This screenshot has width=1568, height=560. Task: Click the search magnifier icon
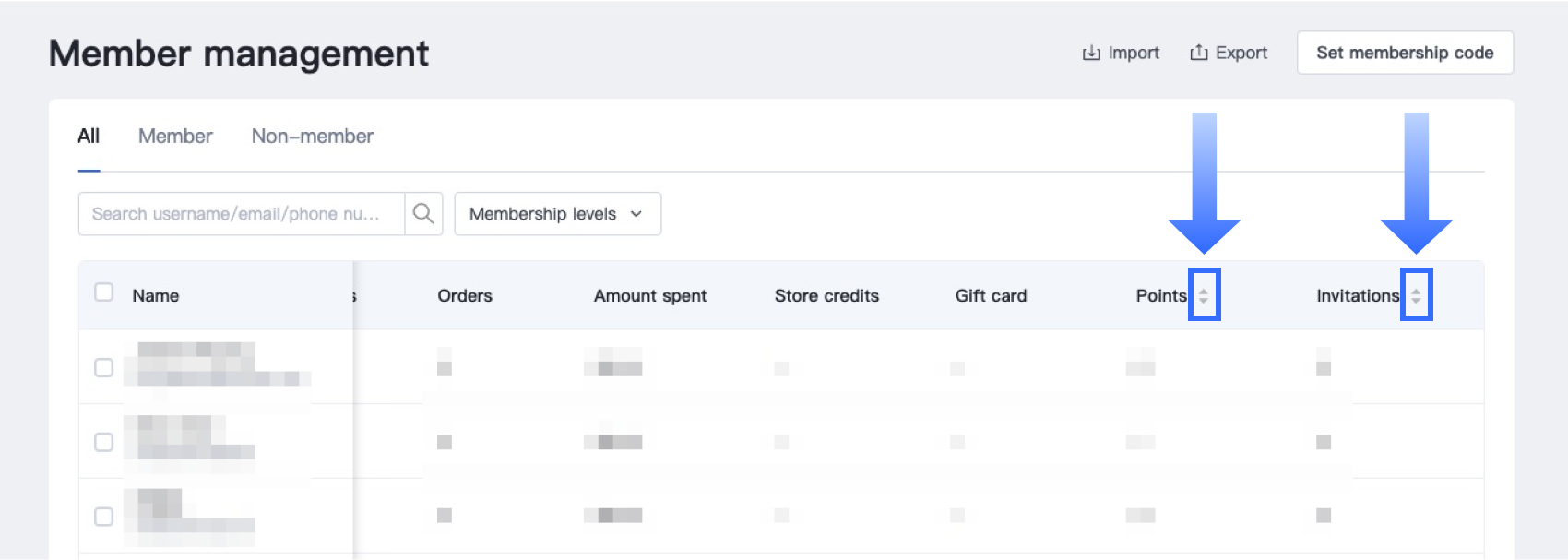423,214
